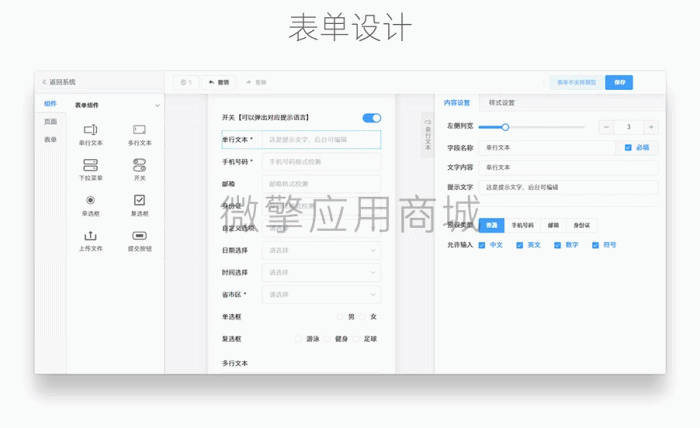Toggle the 必填 required checkbox

(x=628, y=147)
